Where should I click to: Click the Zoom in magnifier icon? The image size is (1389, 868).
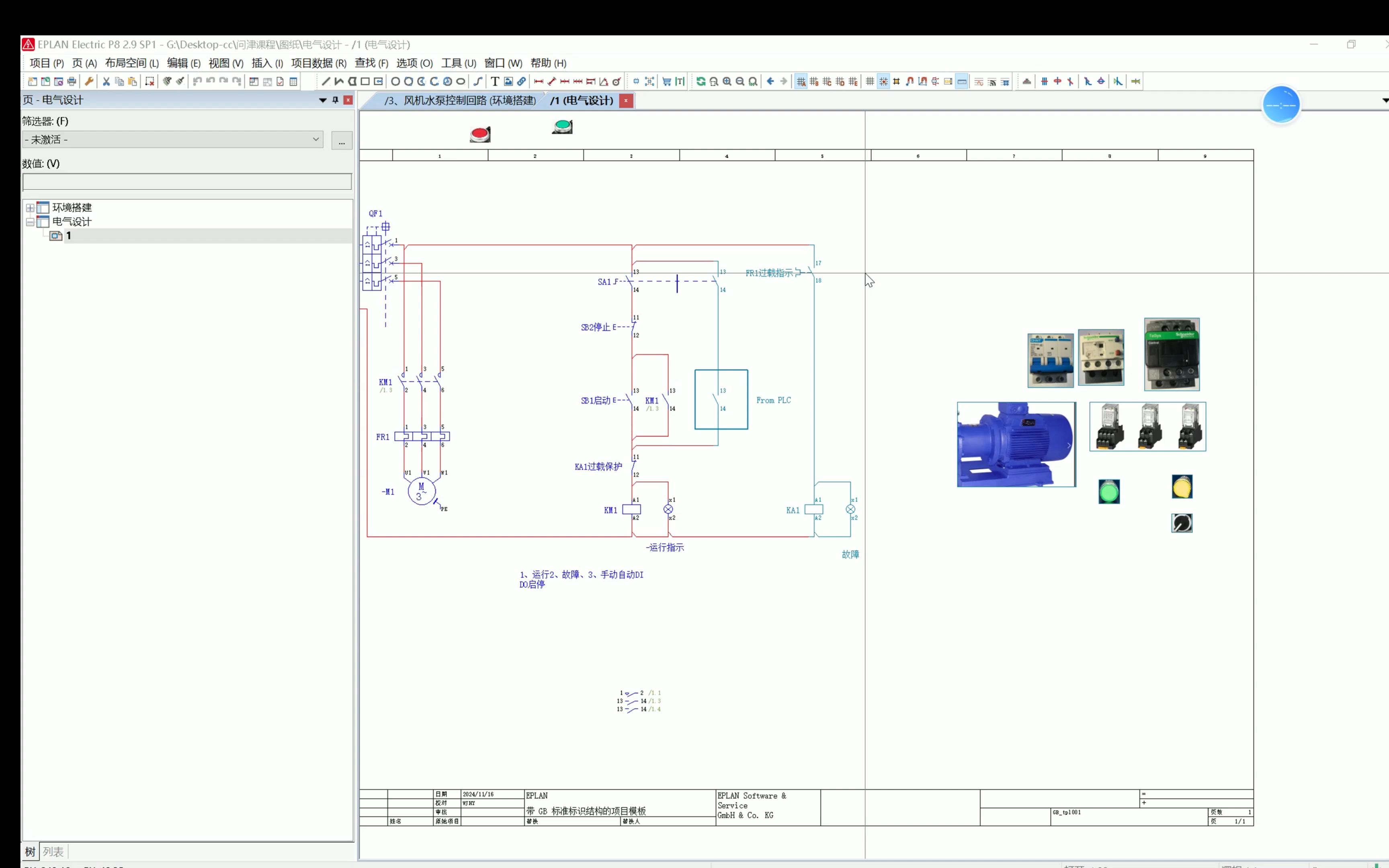point(727,82)
